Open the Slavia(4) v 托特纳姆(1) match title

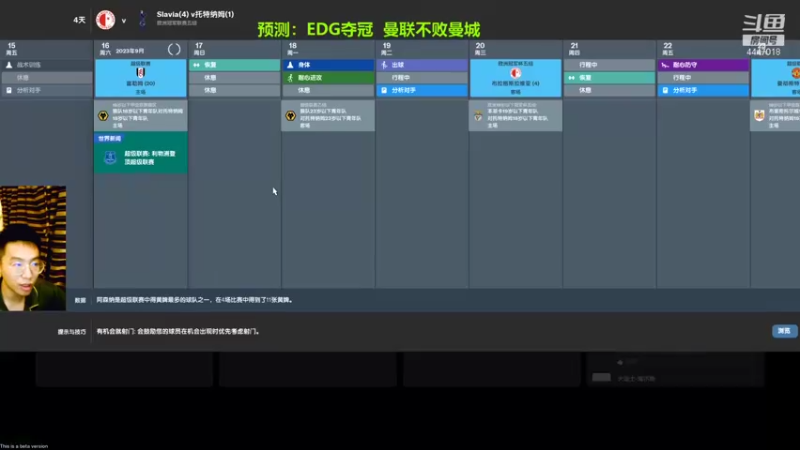tap(195, 14)
